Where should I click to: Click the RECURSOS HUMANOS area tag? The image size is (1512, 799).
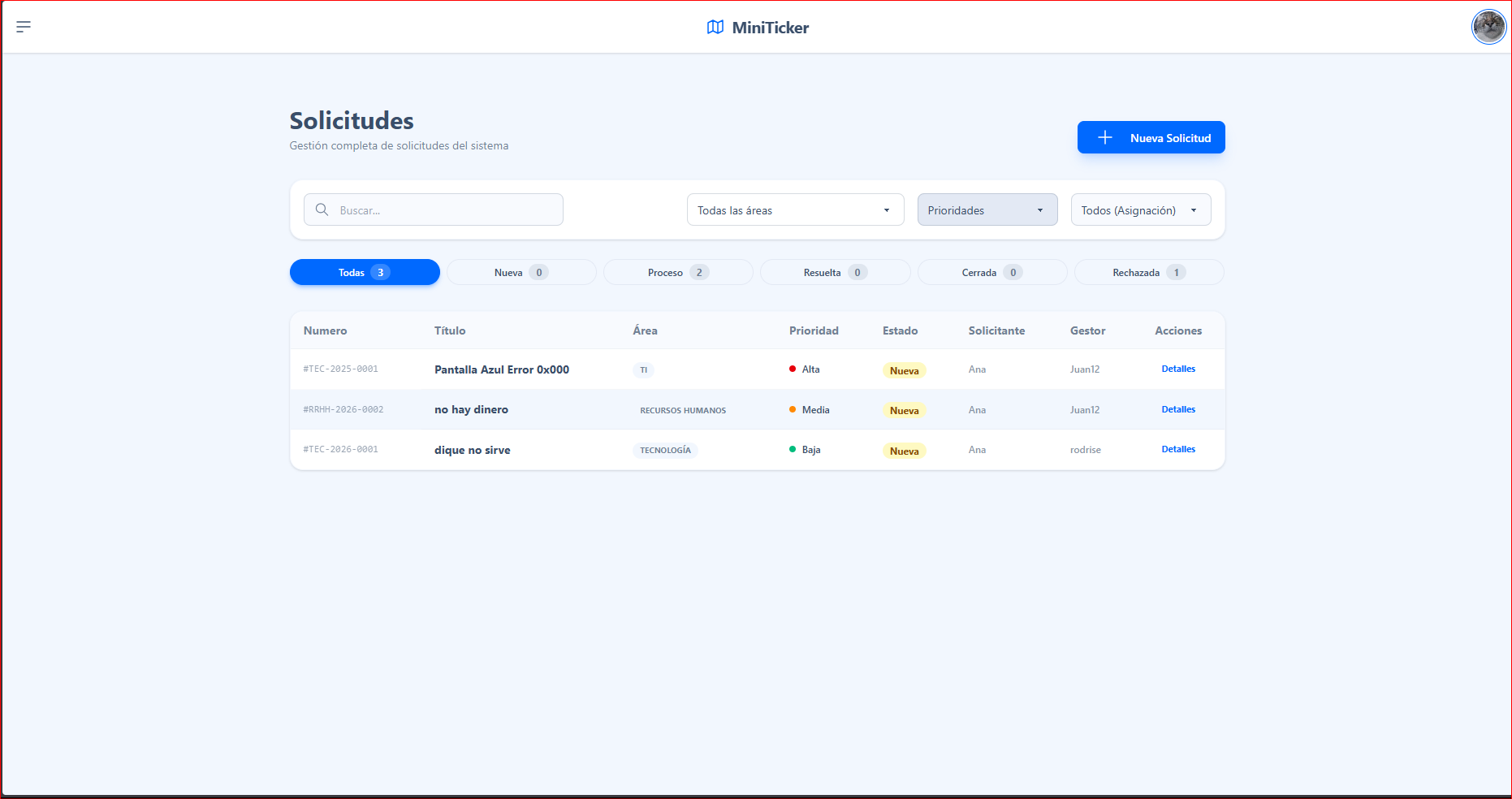tap(683, 411)
